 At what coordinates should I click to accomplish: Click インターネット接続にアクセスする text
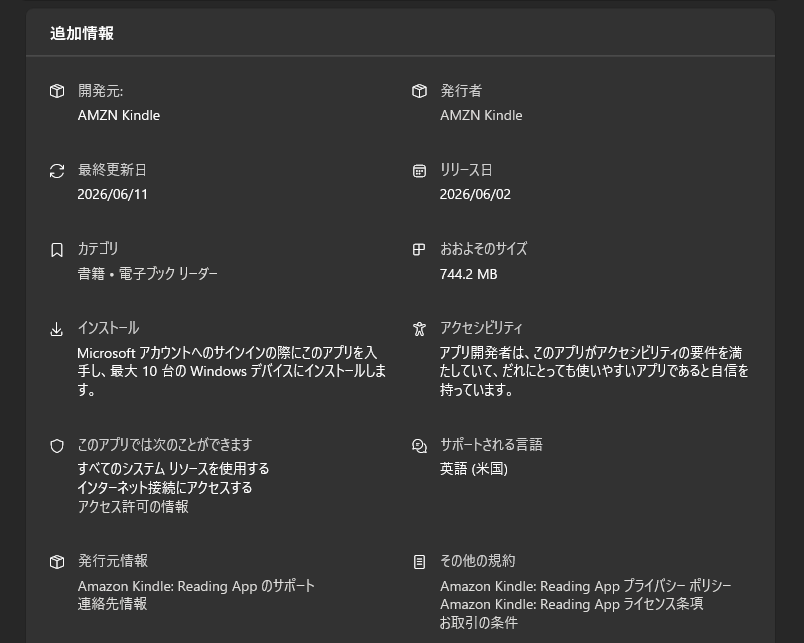pos(165,487)
